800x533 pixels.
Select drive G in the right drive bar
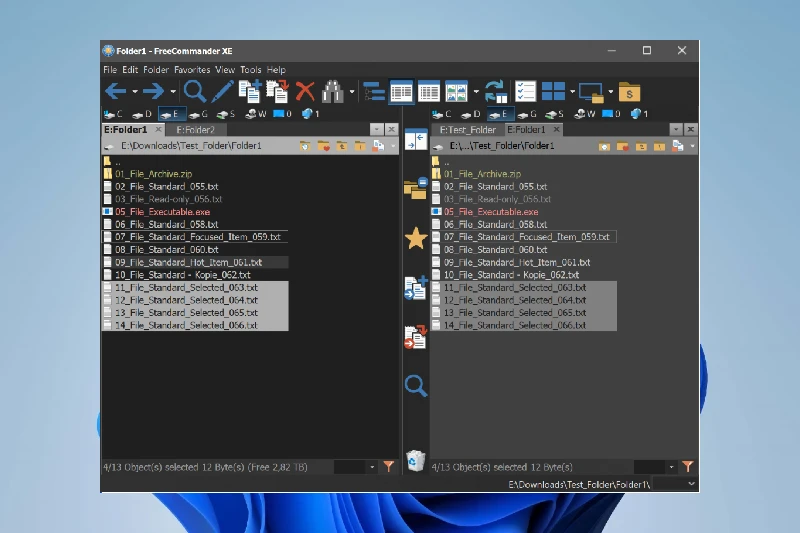[x=527, y=114]
